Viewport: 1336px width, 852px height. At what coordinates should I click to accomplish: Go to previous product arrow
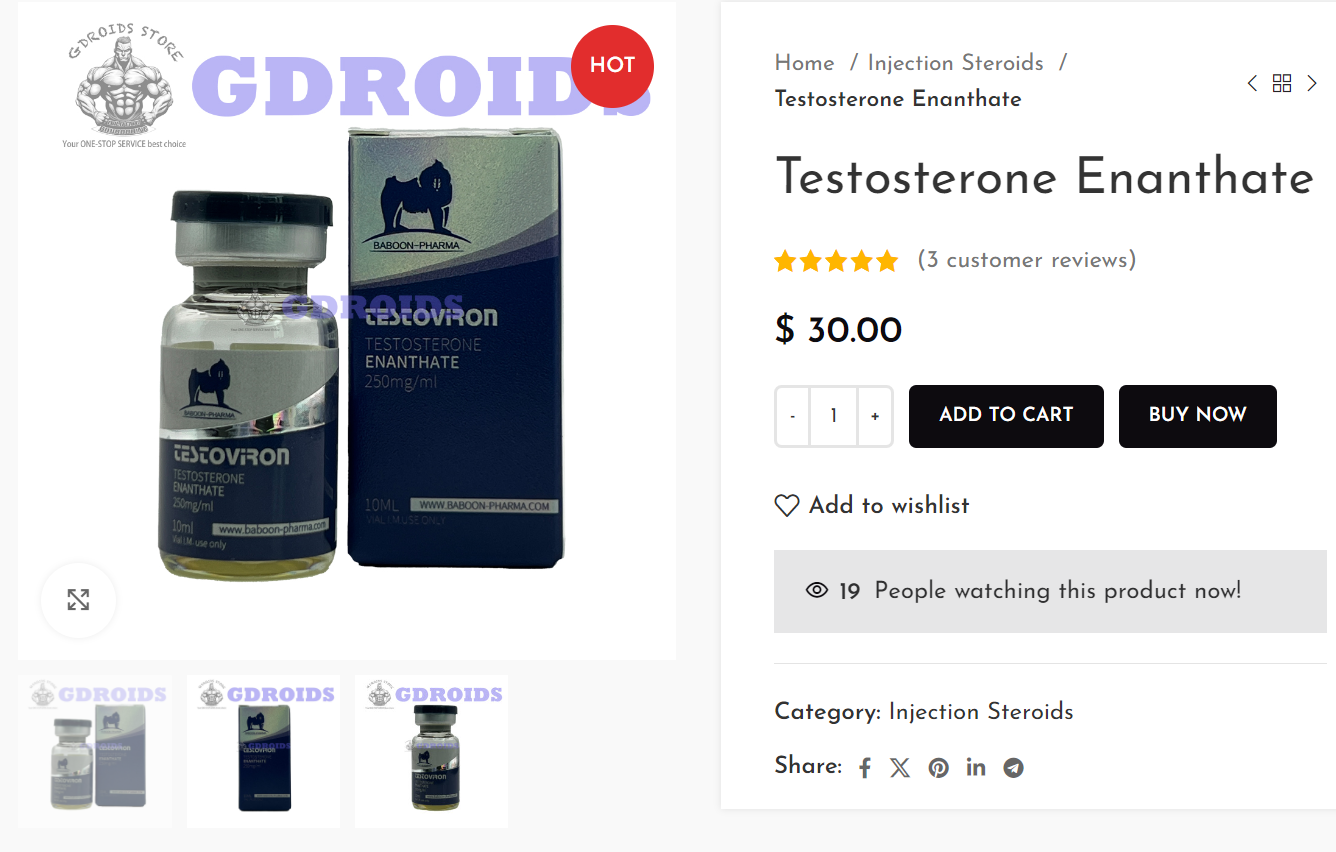[1252, 83]
